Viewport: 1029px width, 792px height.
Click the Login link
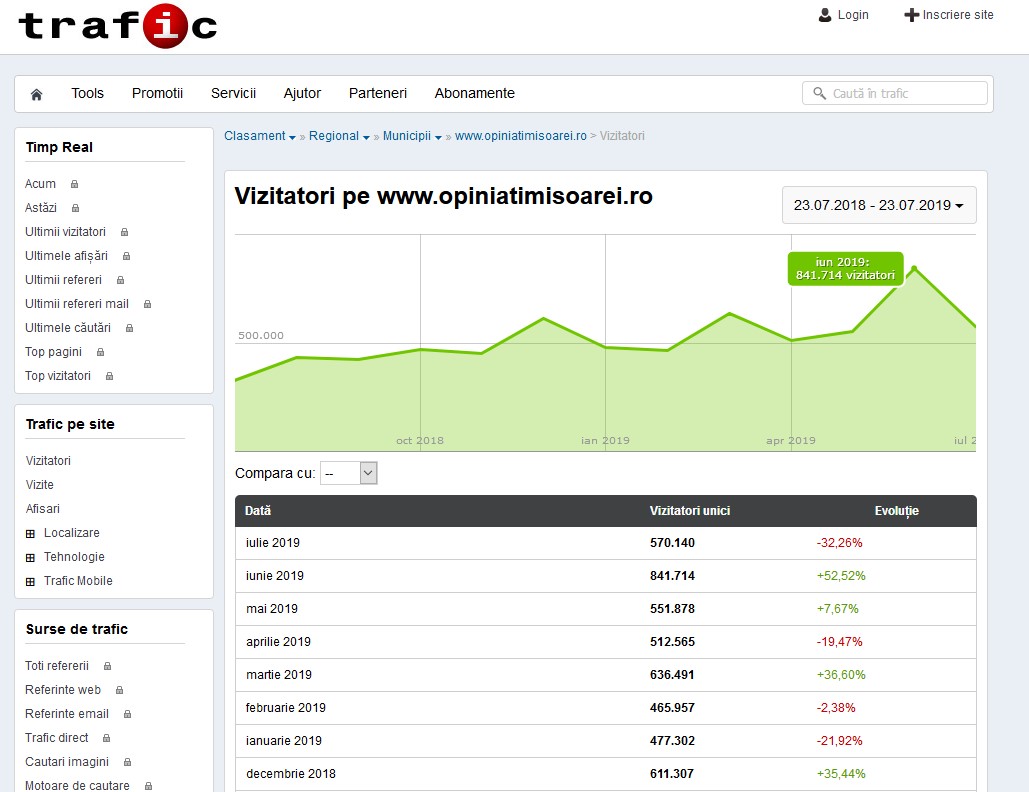[853, 14]
